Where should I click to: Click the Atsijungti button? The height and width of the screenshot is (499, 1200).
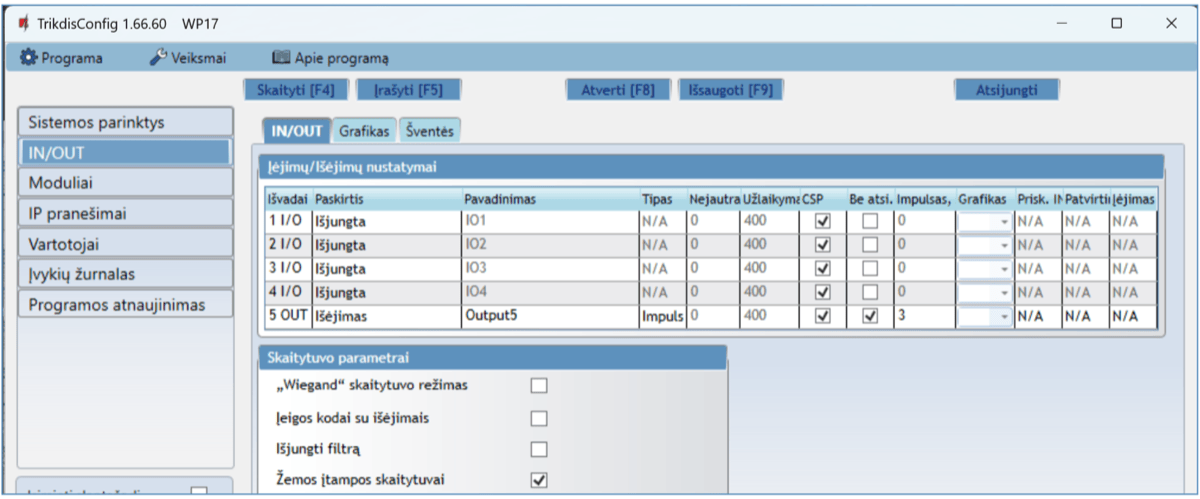point(1006,90)
